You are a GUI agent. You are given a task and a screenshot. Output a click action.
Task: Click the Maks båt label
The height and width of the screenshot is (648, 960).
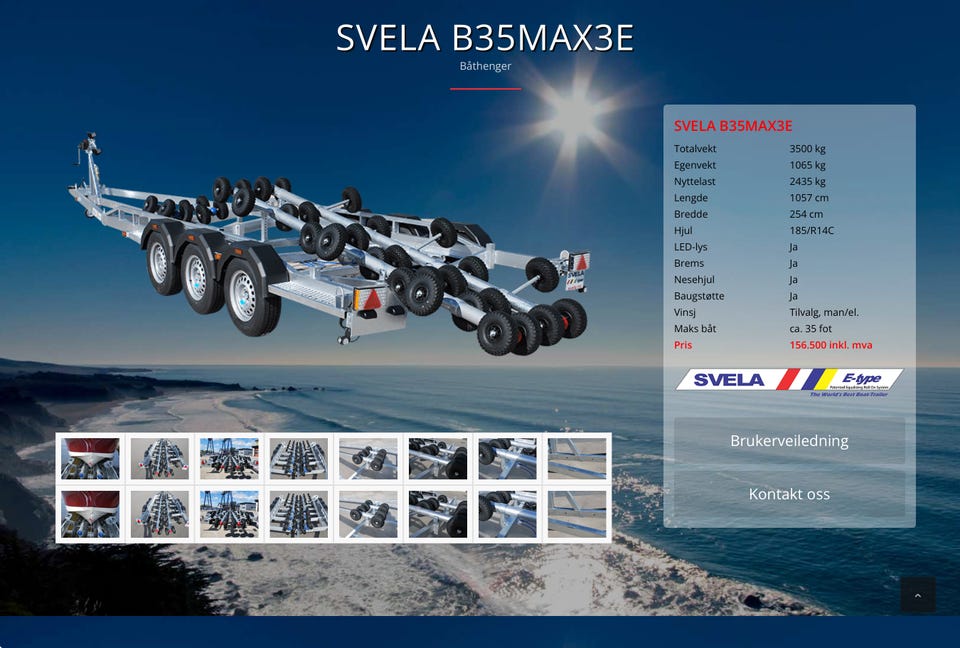(x=695, y=329)
